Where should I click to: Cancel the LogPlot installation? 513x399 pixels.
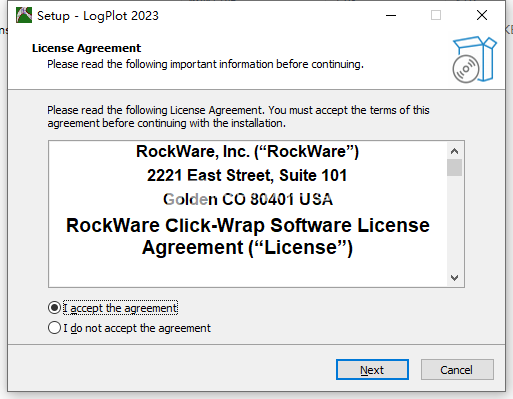[457, 370]
